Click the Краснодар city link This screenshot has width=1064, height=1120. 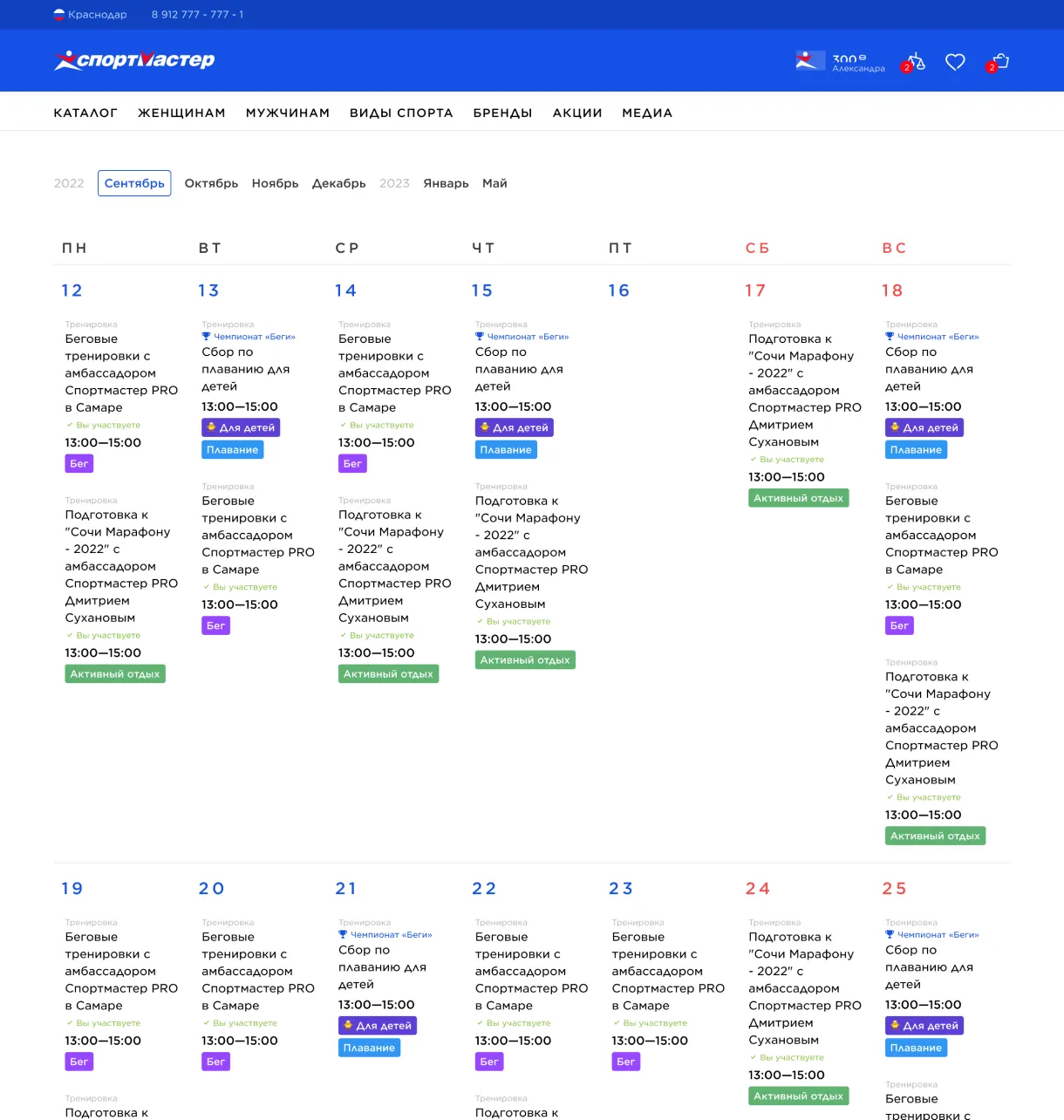98,15
